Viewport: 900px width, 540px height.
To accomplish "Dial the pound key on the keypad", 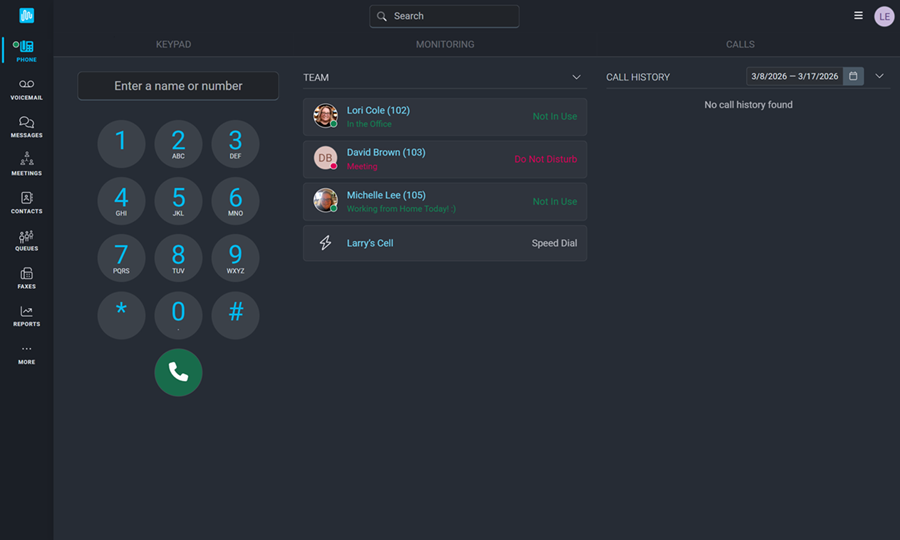I will click(235, 315).
